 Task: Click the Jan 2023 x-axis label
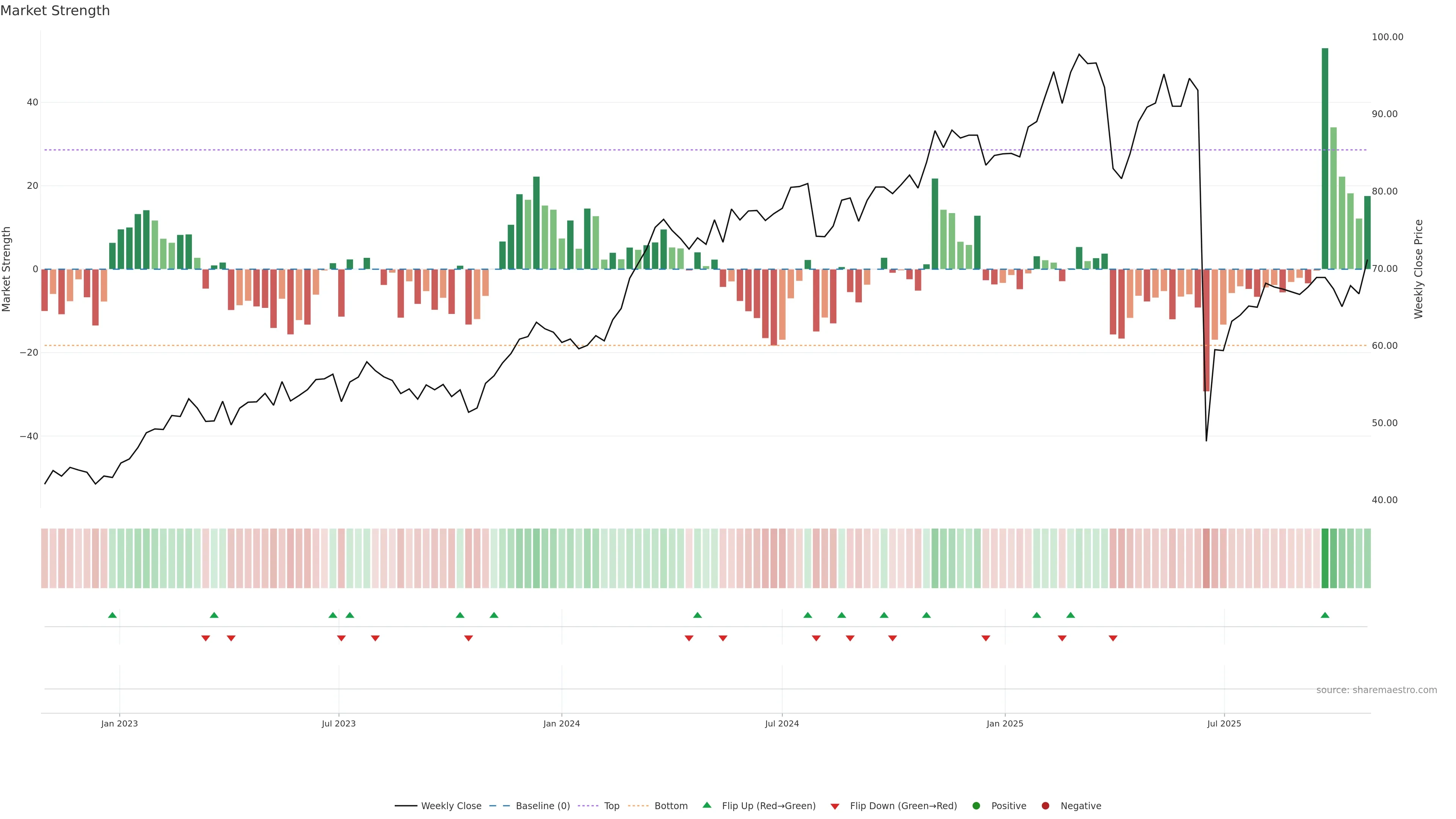click(x=119, y=723)
